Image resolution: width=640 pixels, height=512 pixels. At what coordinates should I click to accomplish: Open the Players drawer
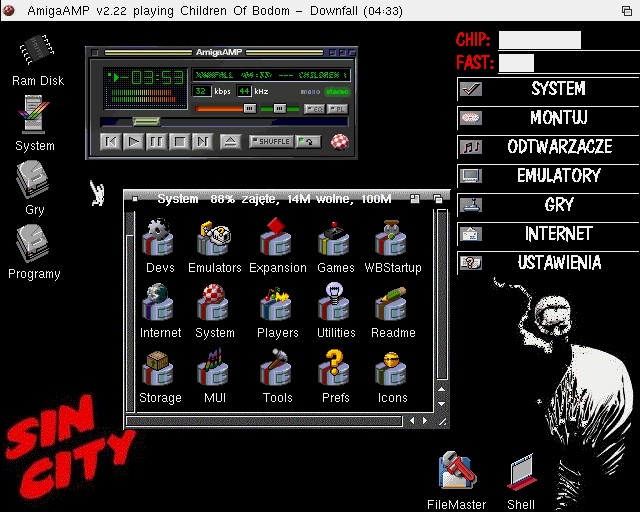coord(276,303)
